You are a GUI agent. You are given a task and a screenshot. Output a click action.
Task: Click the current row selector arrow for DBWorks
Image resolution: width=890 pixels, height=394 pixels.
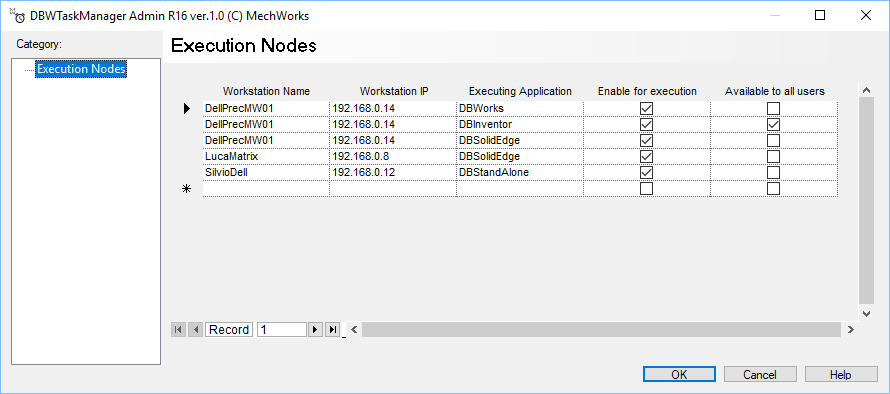coord(187,108)
